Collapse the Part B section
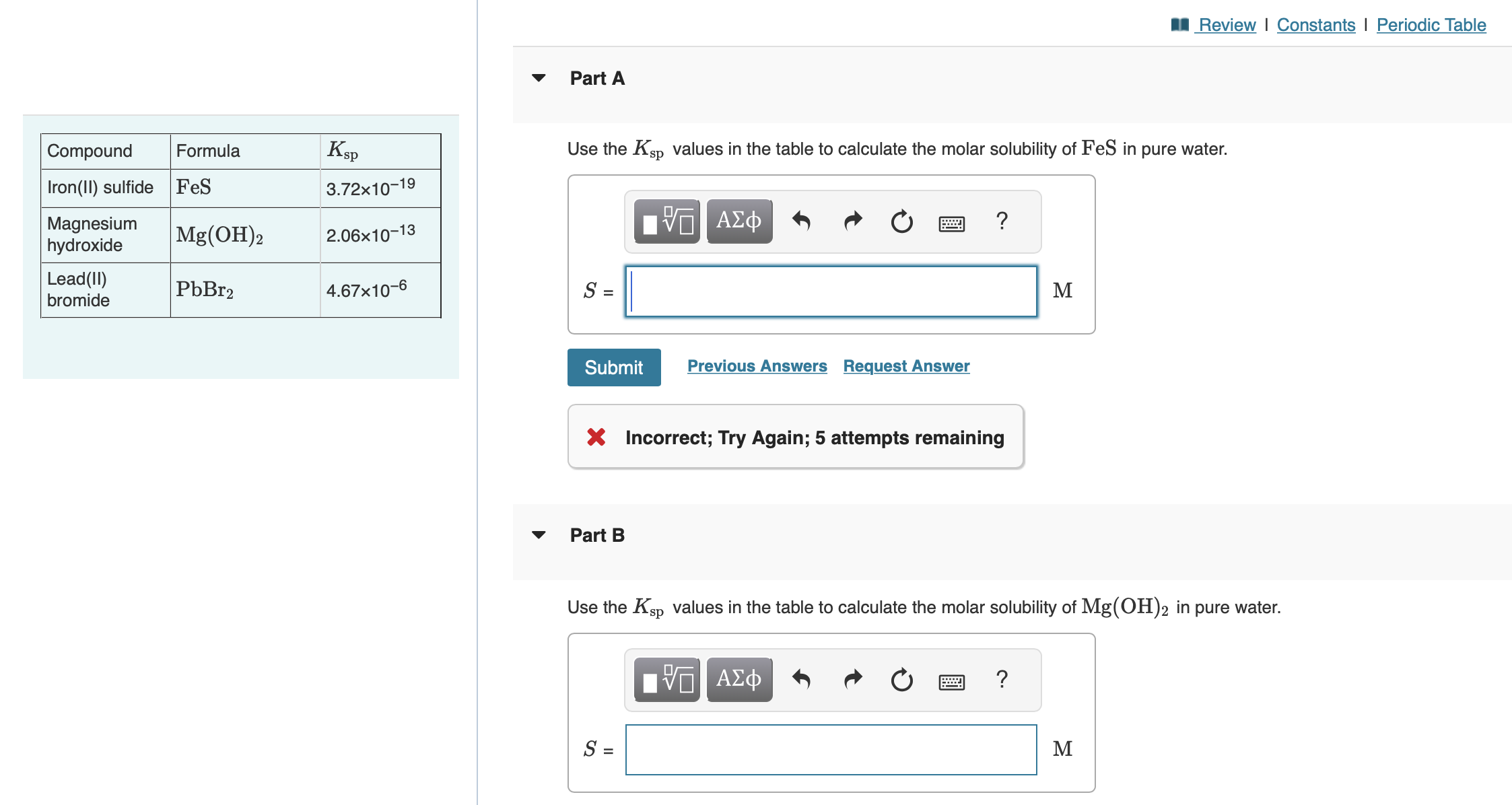This screenshot has height=805, width=1512. pyautogui.click(x=537, y=535)
